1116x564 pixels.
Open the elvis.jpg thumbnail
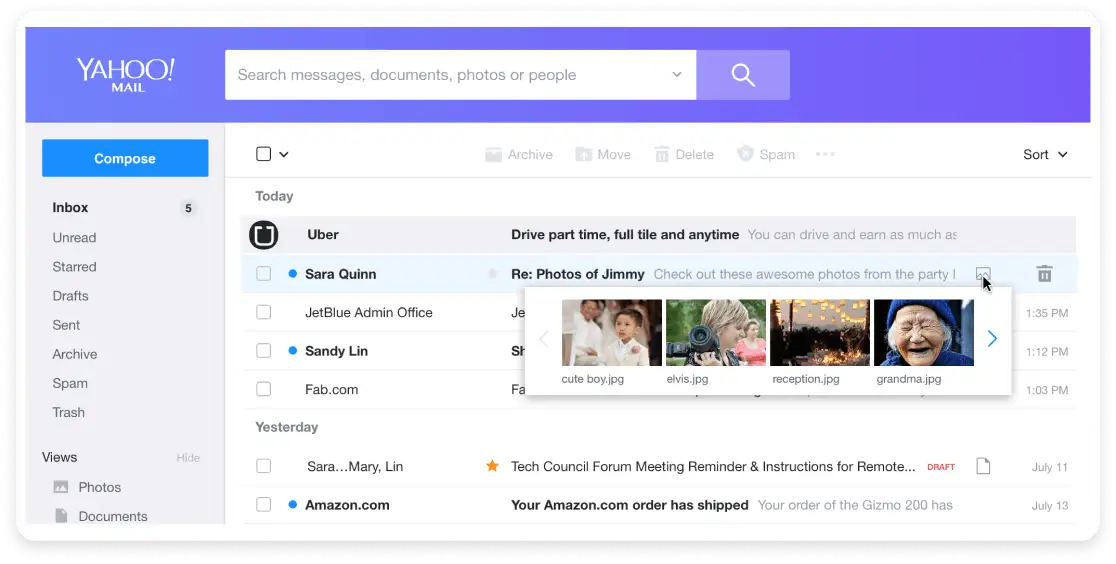(716, 333)
